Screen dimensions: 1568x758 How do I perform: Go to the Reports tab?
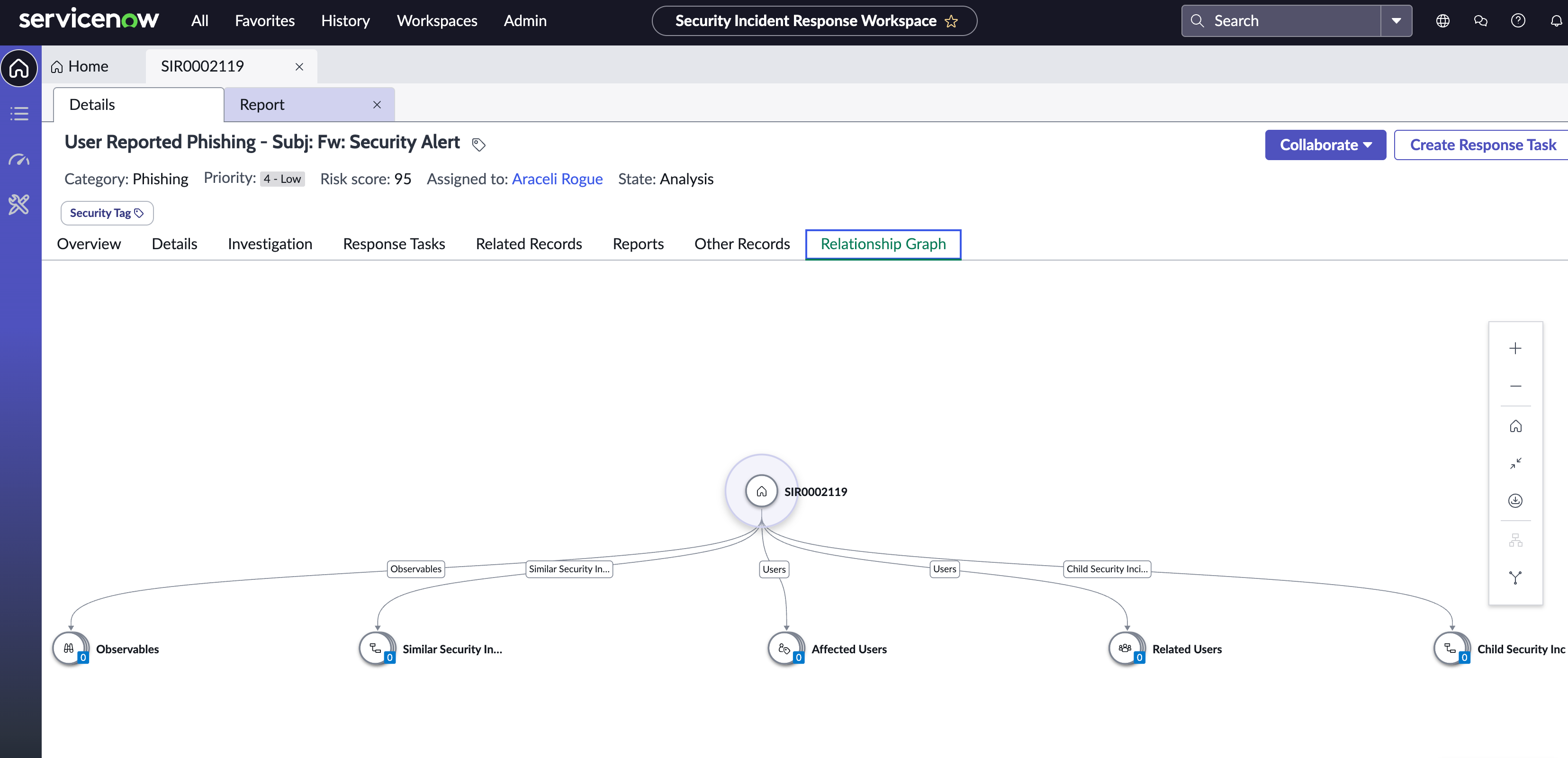coord(639,244)
